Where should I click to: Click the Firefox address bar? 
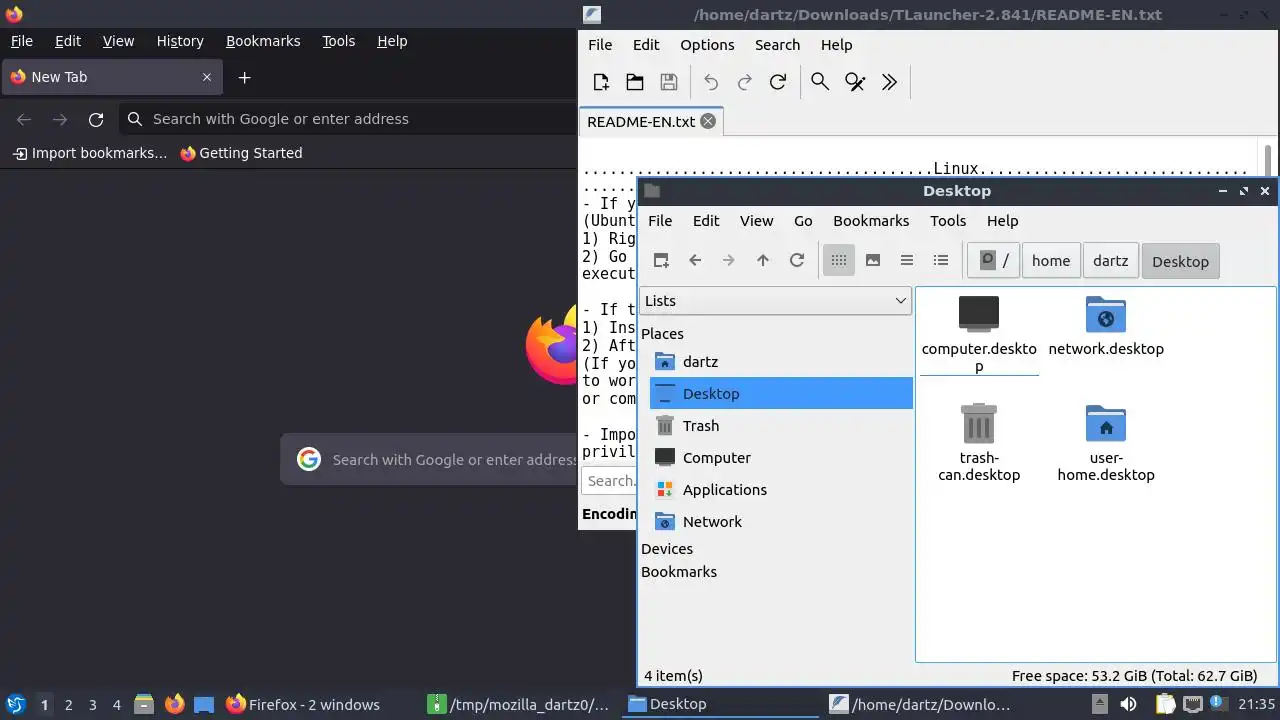348,119
